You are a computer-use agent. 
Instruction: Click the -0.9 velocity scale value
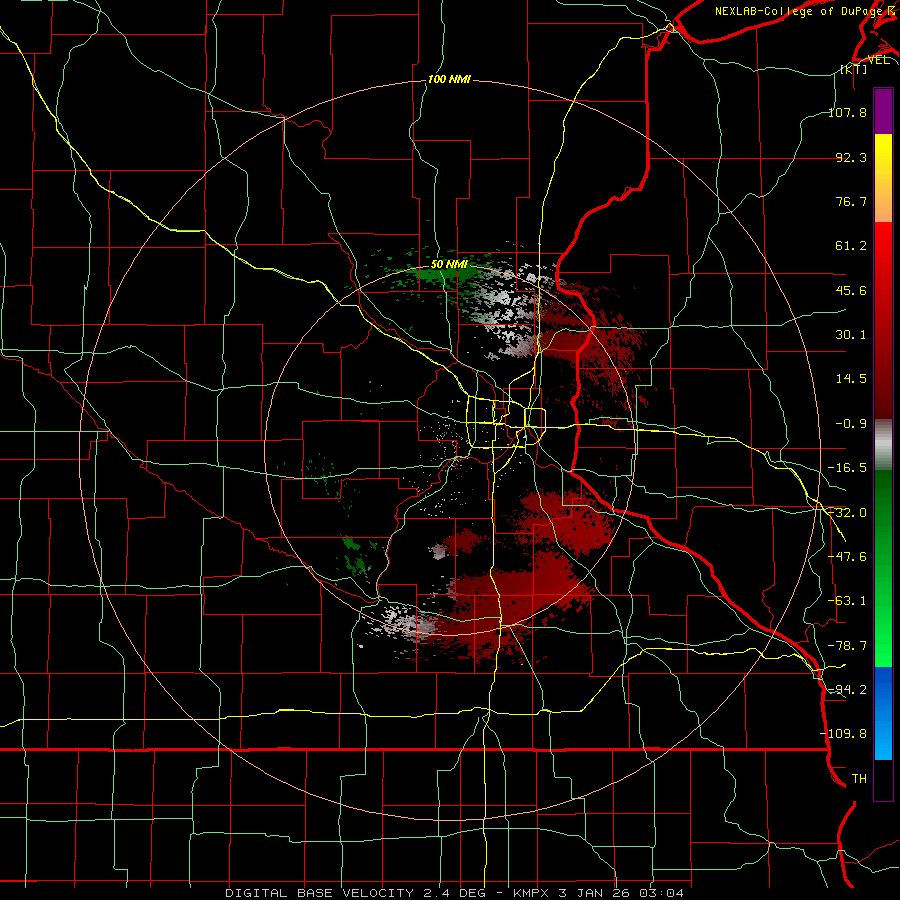[x=851, y=424]
